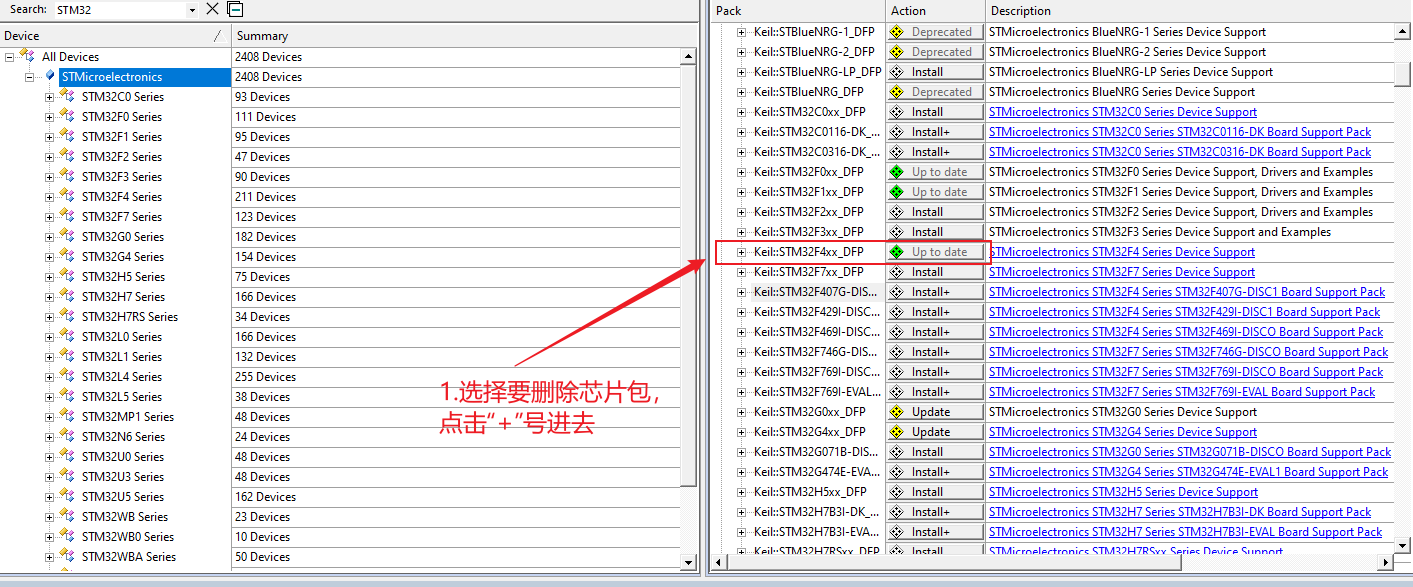Image resolution: width=1413 pixels, height=587 pixels.
Task: Open STM32F7 Series Device Support link
Action: (1122, 272)
